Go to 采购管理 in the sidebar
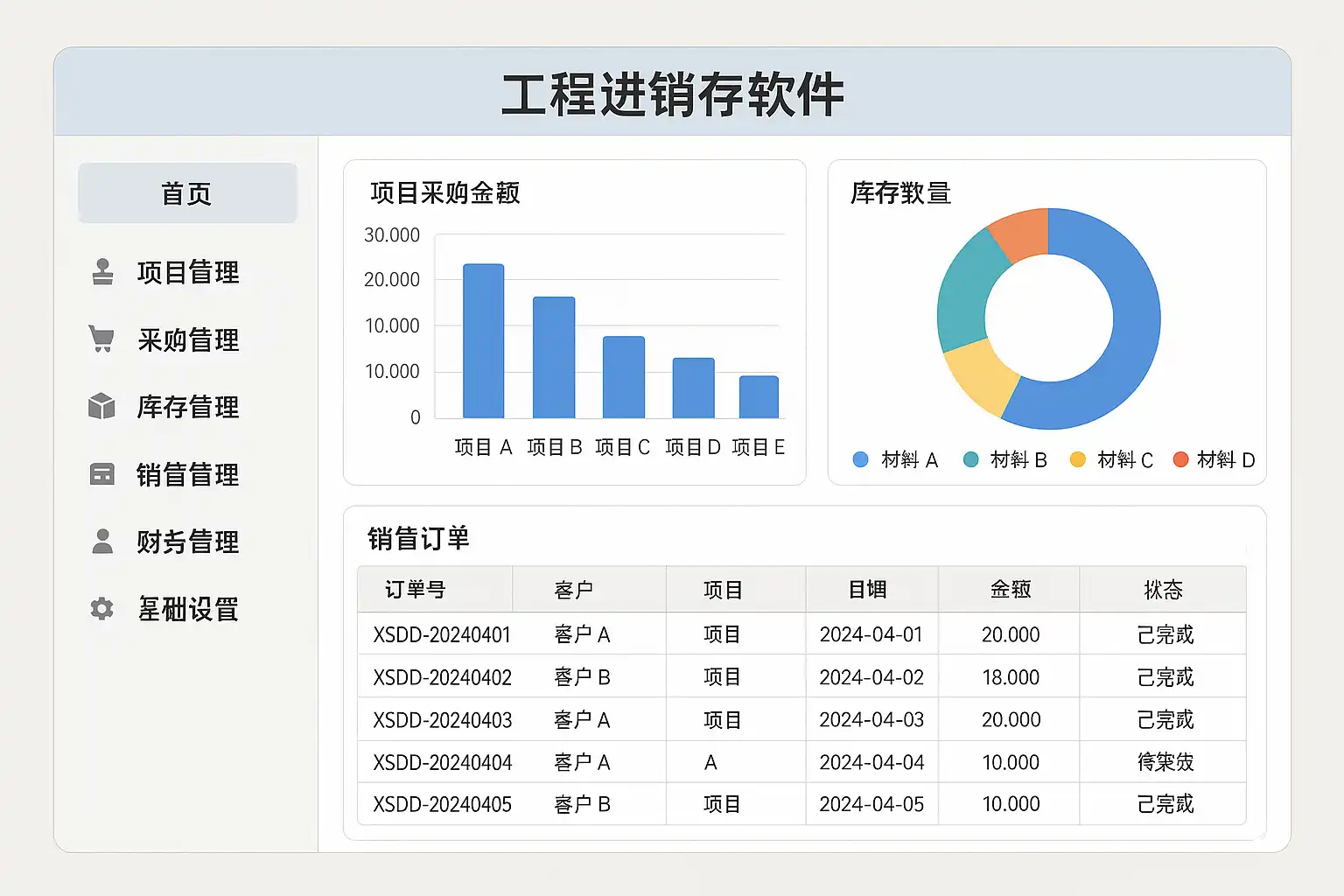 187,339
